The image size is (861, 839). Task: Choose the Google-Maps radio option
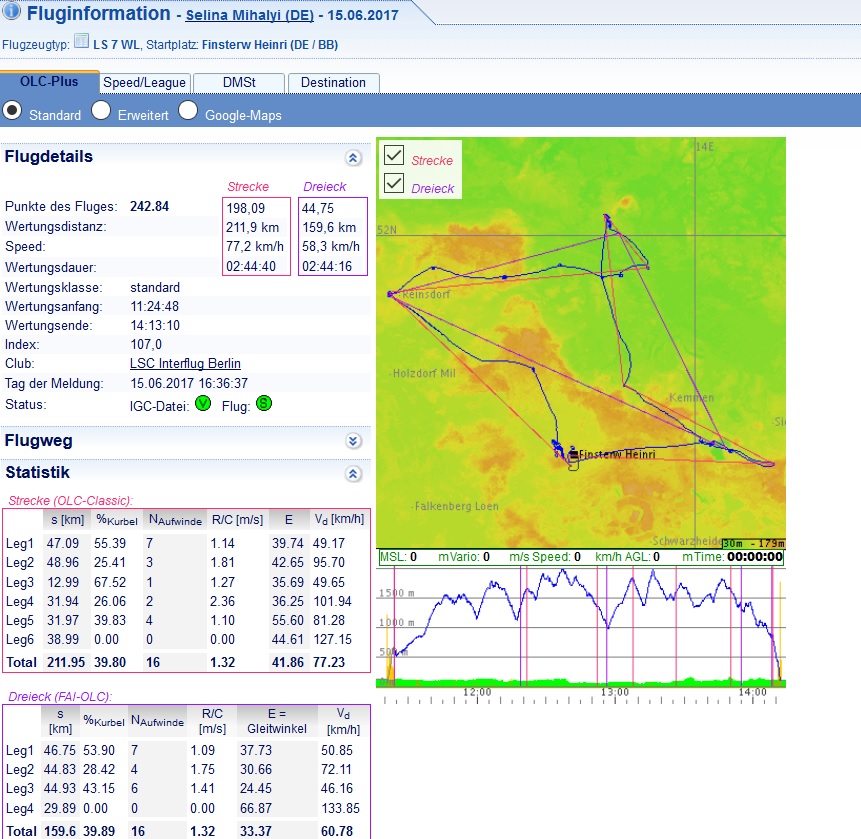point(188,111)
